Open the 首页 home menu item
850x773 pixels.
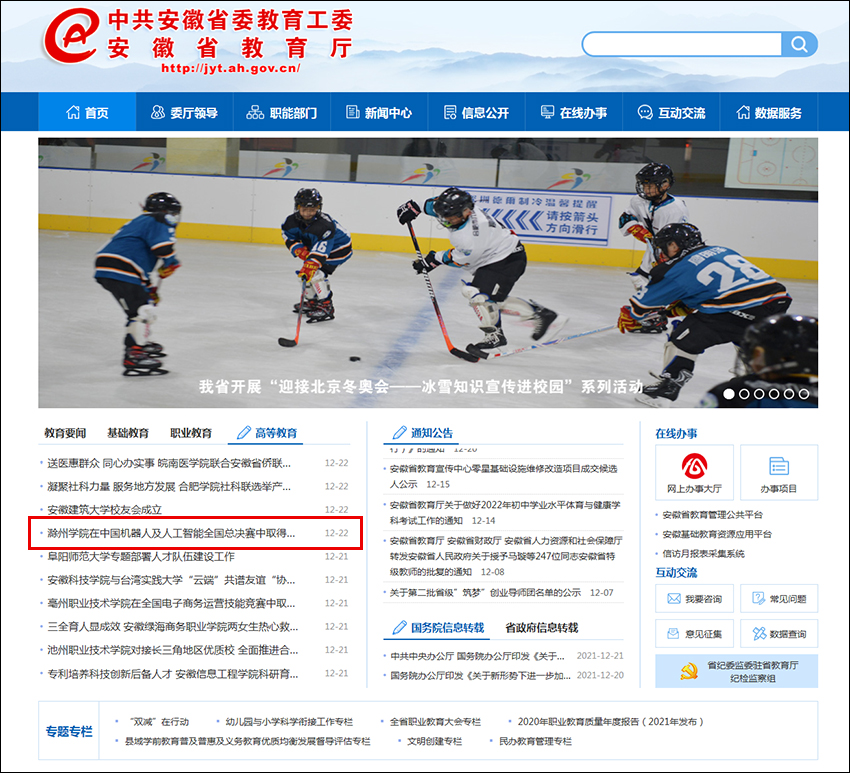pyautogui.click(x=87, y=112)
